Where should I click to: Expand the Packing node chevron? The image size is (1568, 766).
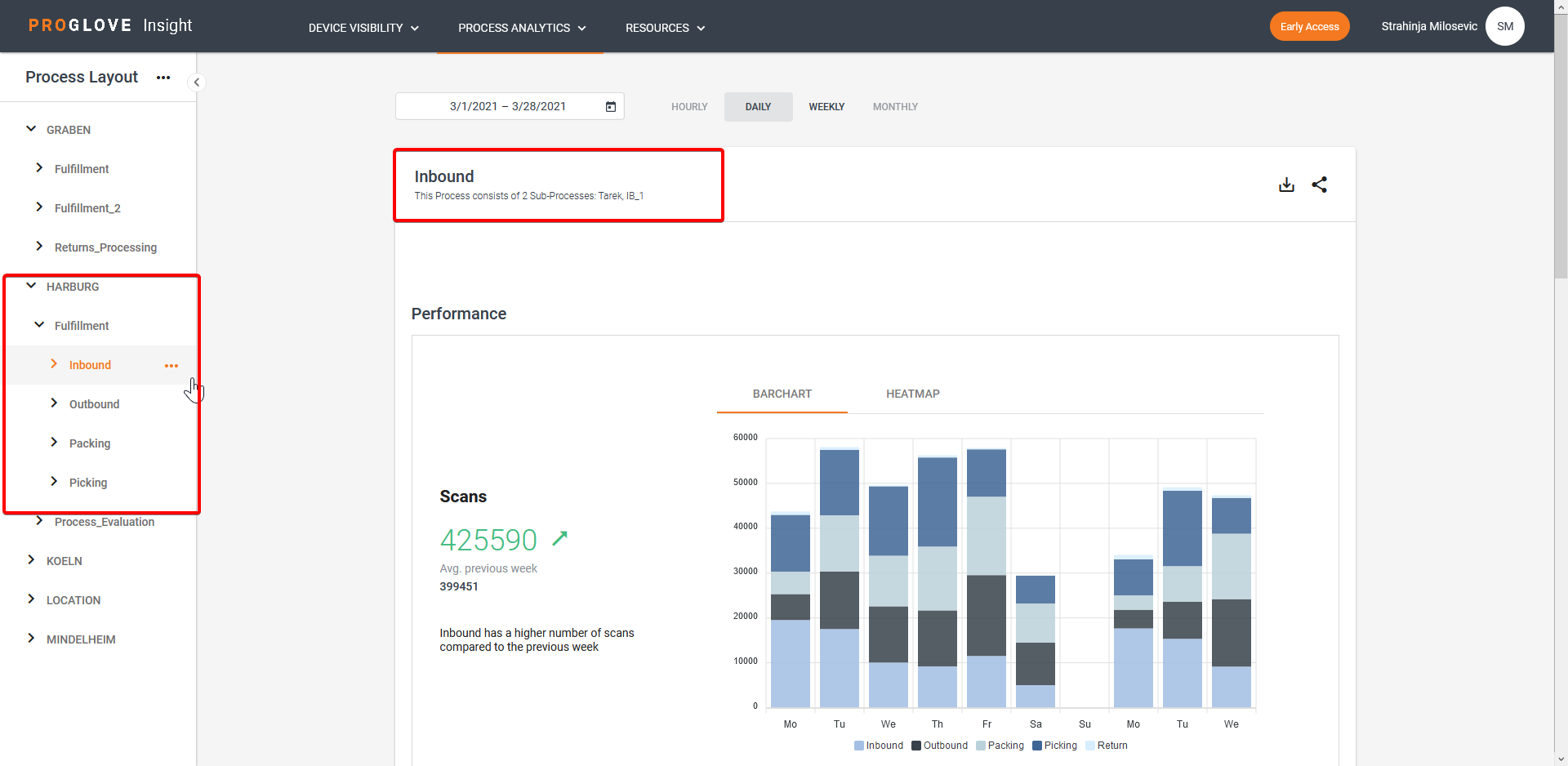(54, 443)
